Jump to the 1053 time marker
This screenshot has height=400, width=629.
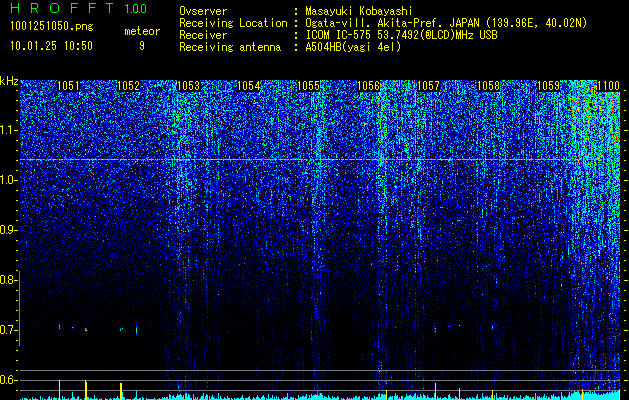pos(188,86)
